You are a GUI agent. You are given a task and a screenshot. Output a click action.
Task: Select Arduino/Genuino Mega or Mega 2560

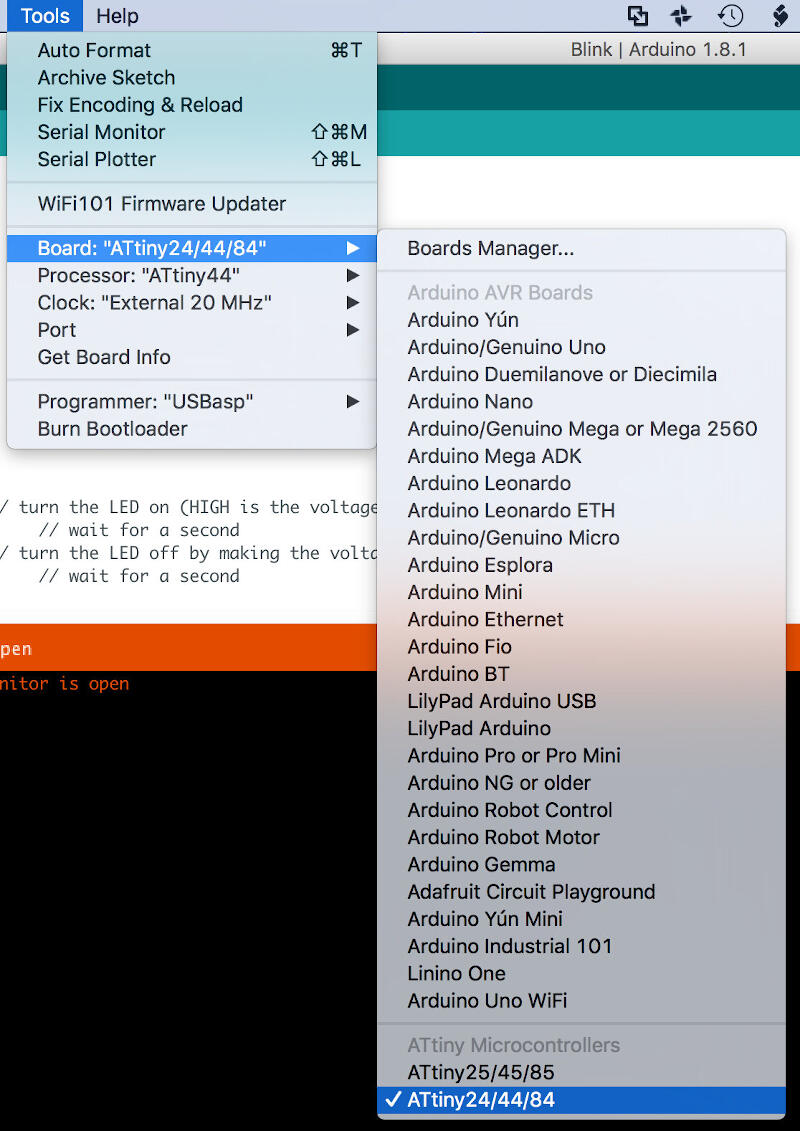[x=581, y=429]
